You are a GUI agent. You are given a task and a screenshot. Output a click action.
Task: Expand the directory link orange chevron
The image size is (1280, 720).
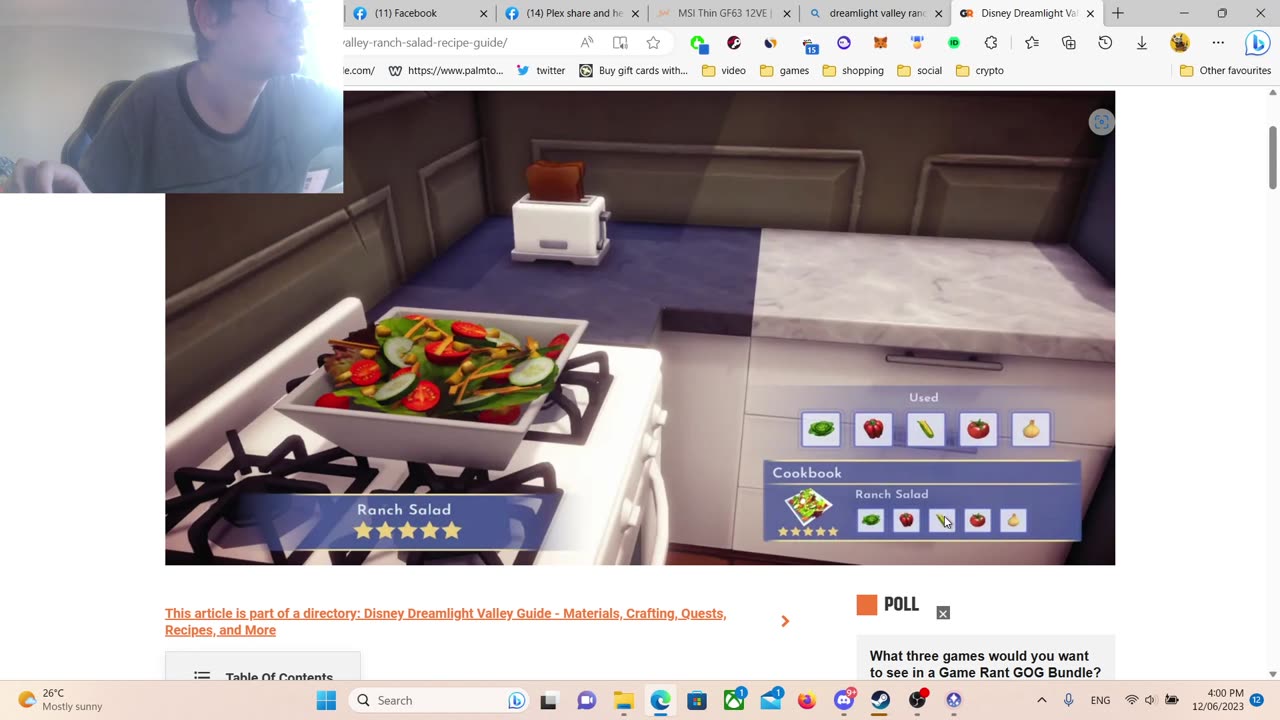click(x=785, y=621)
